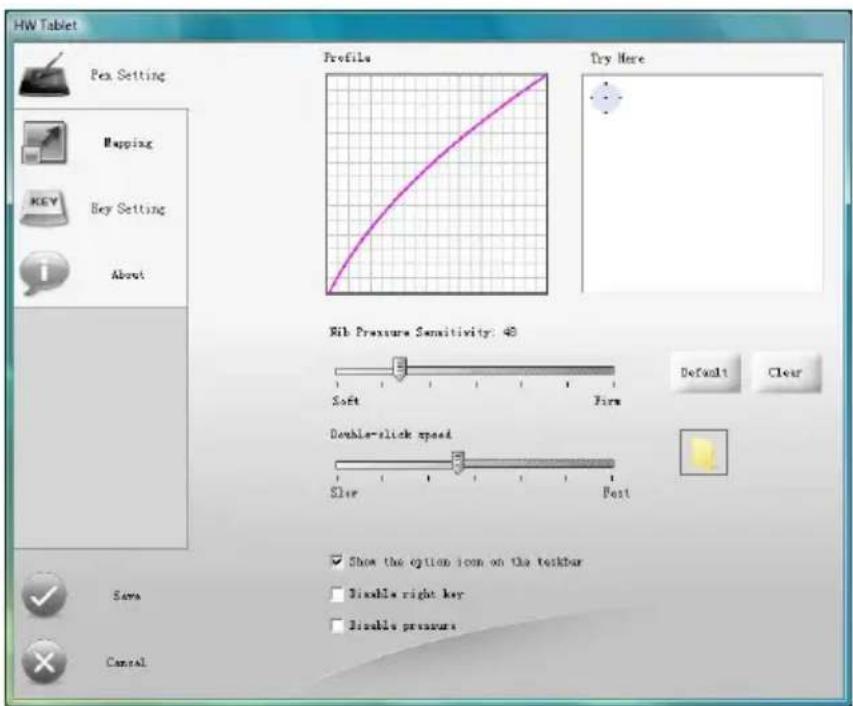Click the Double-click speed label

point(391,434)
